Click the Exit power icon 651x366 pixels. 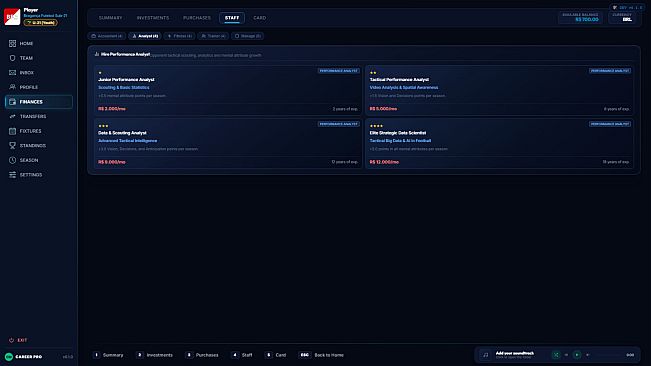pyautogui.click(x=11, y=340)
